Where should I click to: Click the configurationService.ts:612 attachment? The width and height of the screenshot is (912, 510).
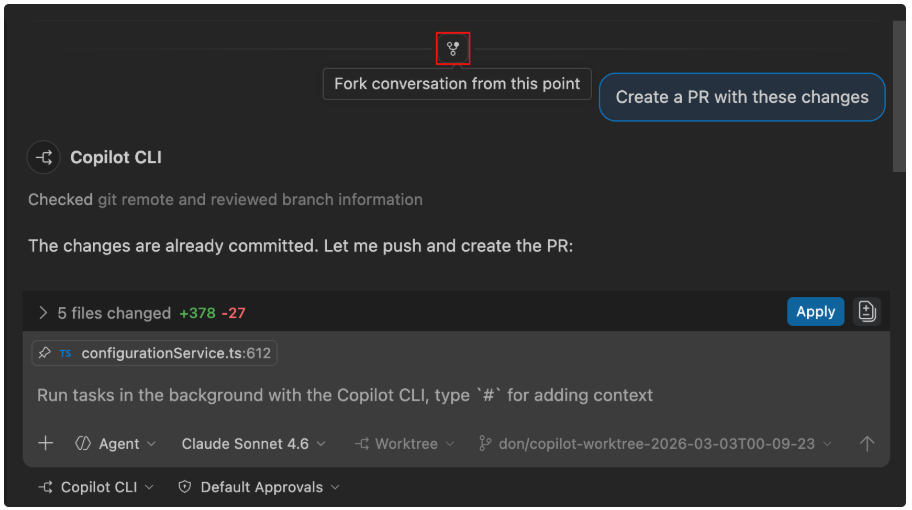[176, 353]
